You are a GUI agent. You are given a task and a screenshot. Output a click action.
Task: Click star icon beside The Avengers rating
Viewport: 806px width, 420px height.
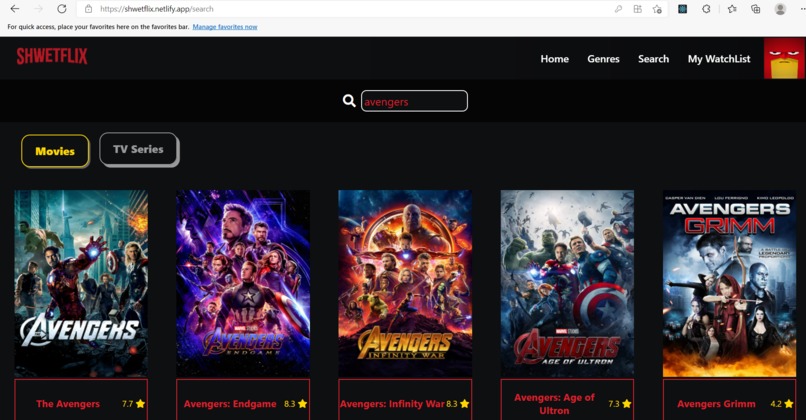pyautogui.click(x=140, y=404)
